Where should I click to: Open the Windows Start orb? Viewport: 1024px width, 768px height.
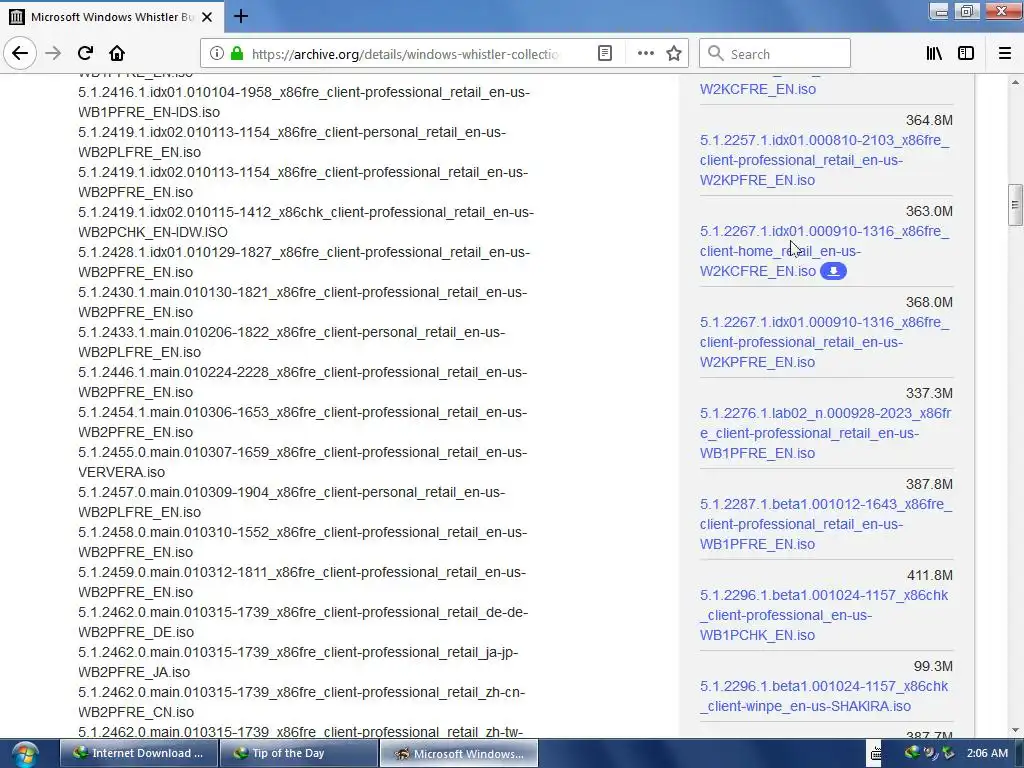(25, 754)
